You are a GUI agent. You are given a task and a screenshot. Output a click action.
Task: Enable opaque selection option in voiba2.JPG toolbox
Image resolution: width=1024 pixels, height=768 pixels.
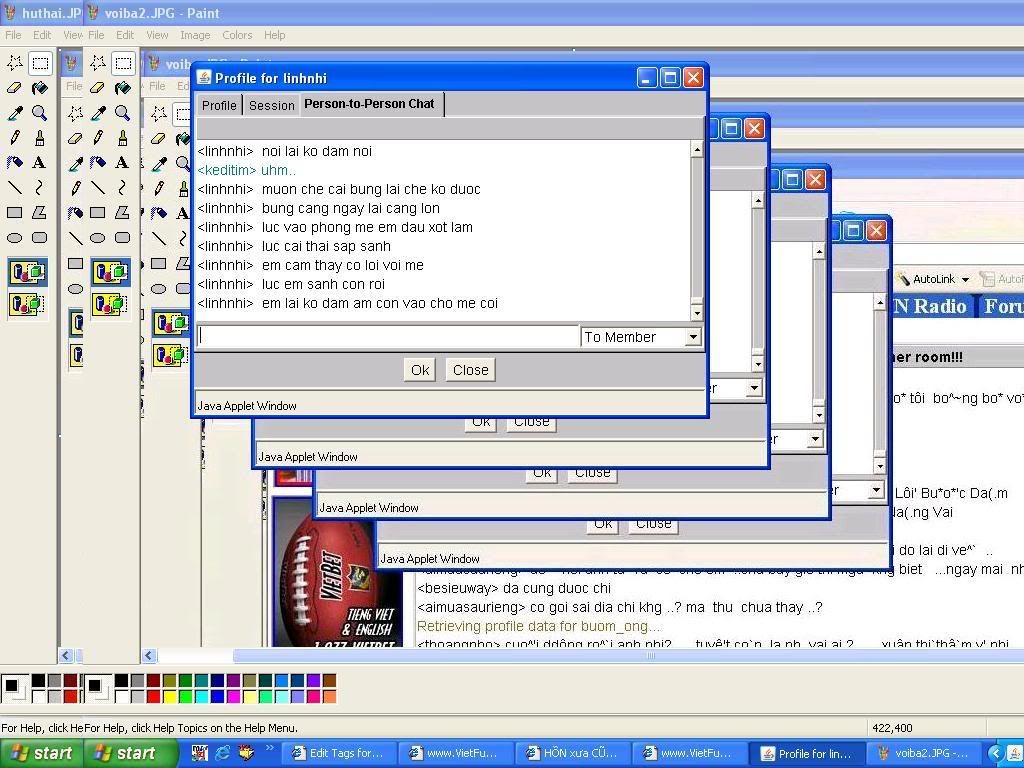[x=110, y=272]
